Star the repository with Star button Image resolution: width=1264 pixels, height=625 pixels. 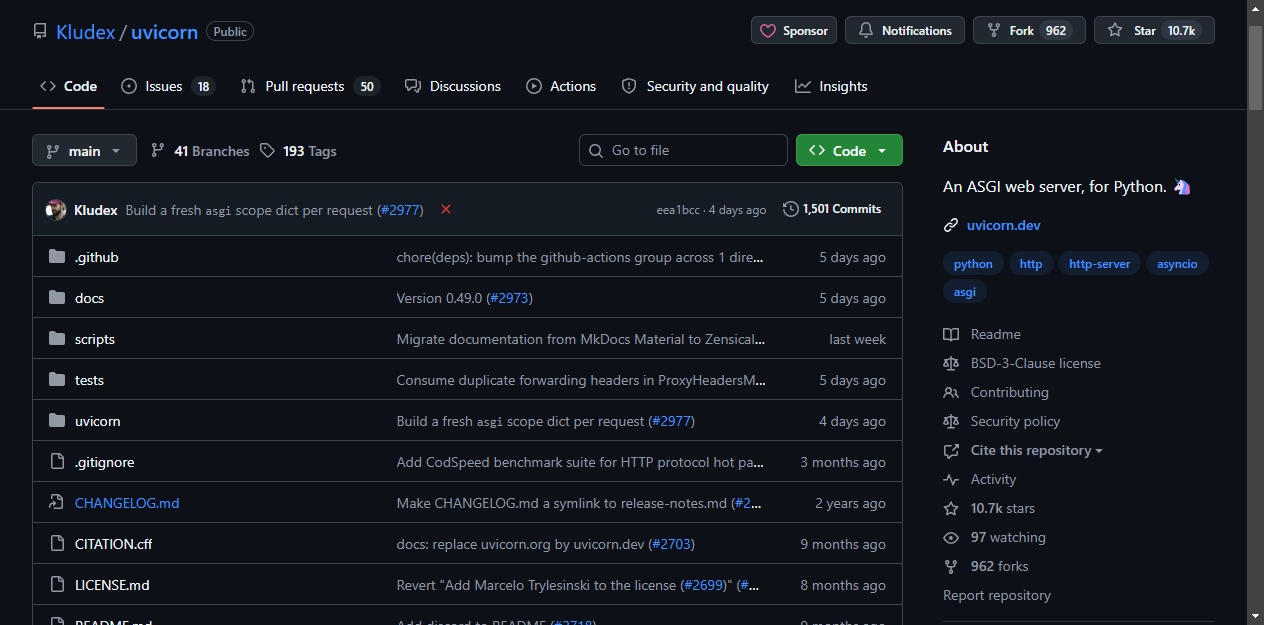click(1154, 31)
